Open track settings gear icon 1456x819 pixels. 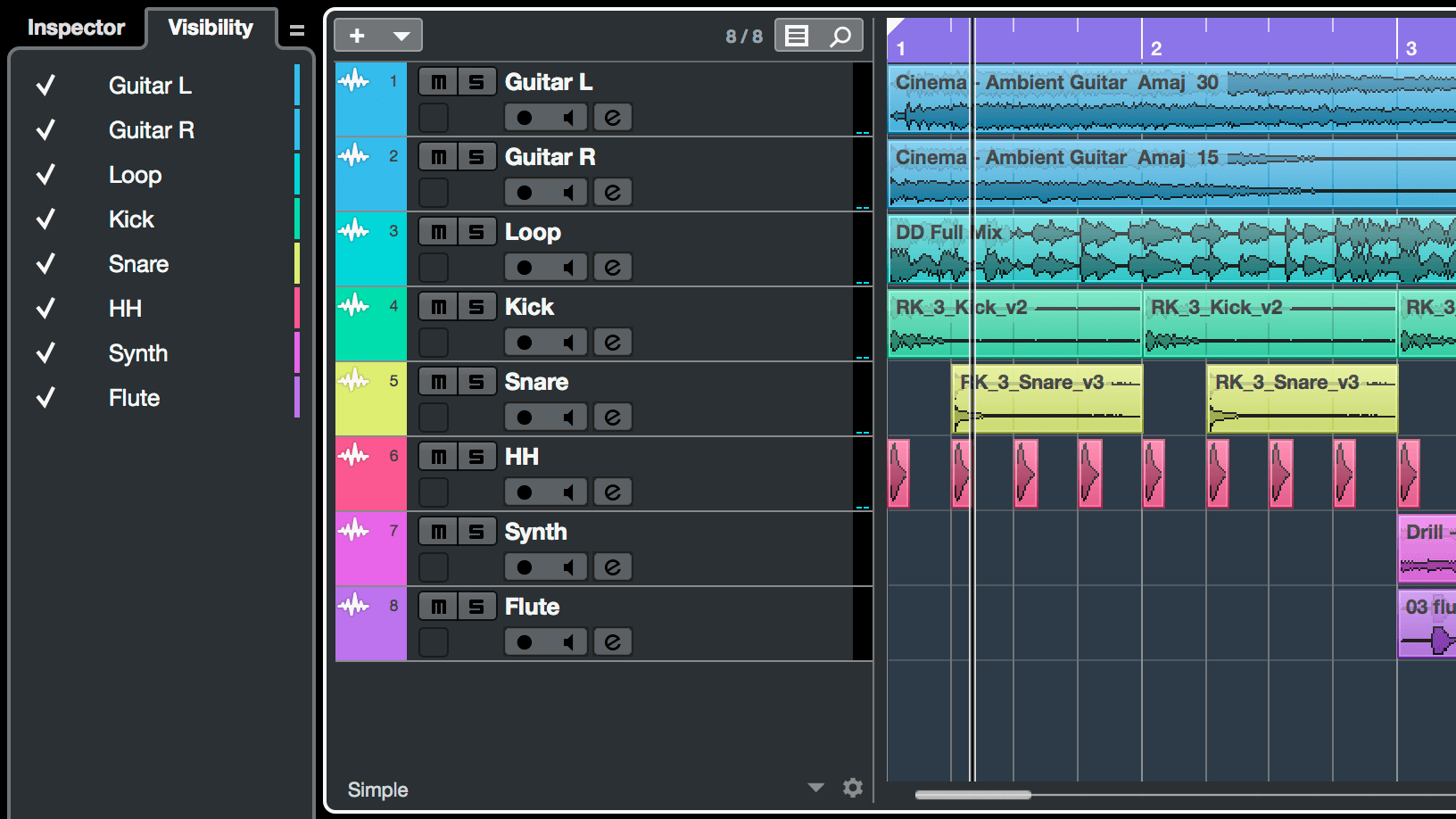click(853, 788)
